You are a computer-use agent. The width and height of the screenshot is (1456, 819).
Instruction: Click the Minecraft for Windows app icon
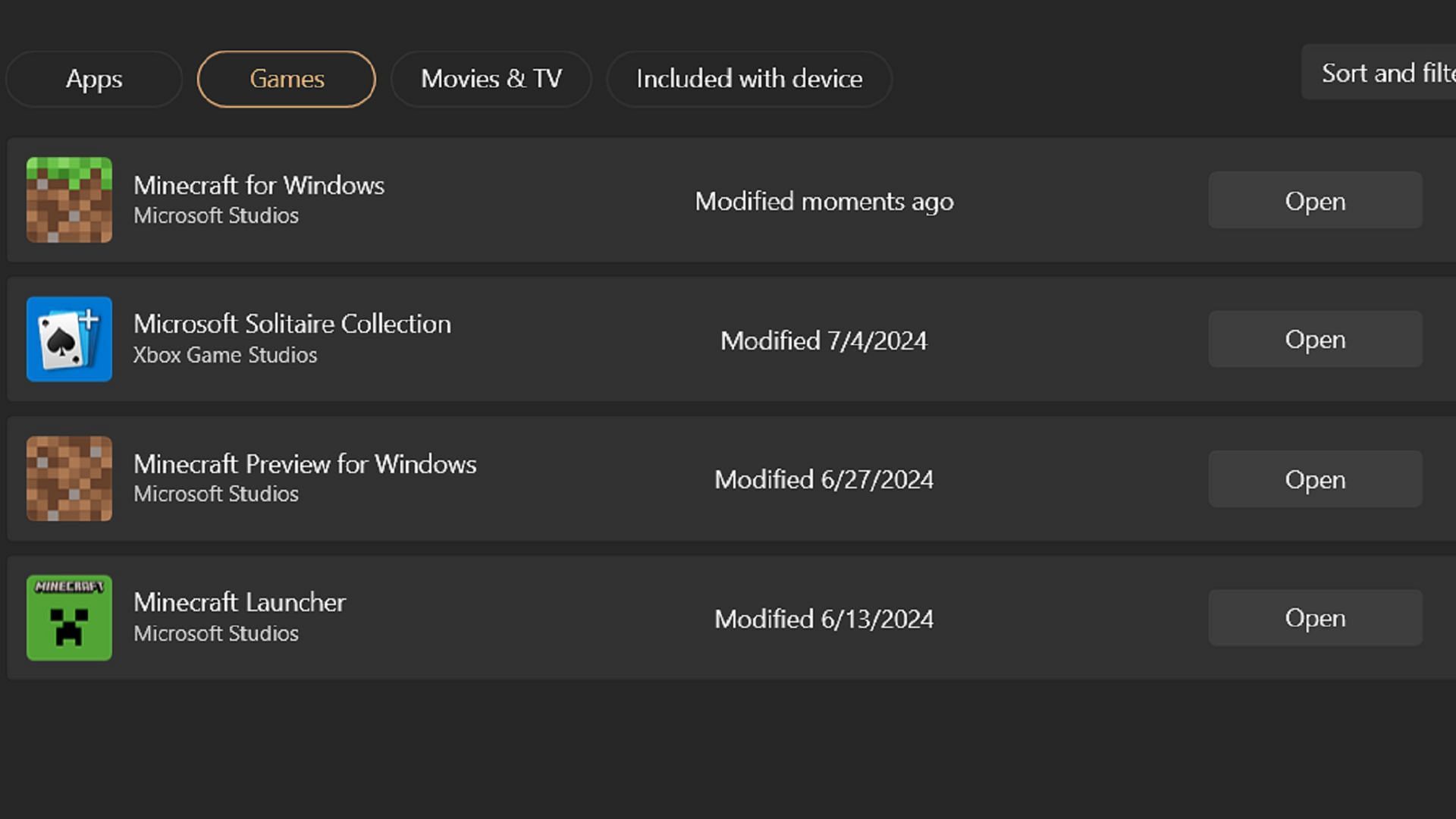point(68,199)
